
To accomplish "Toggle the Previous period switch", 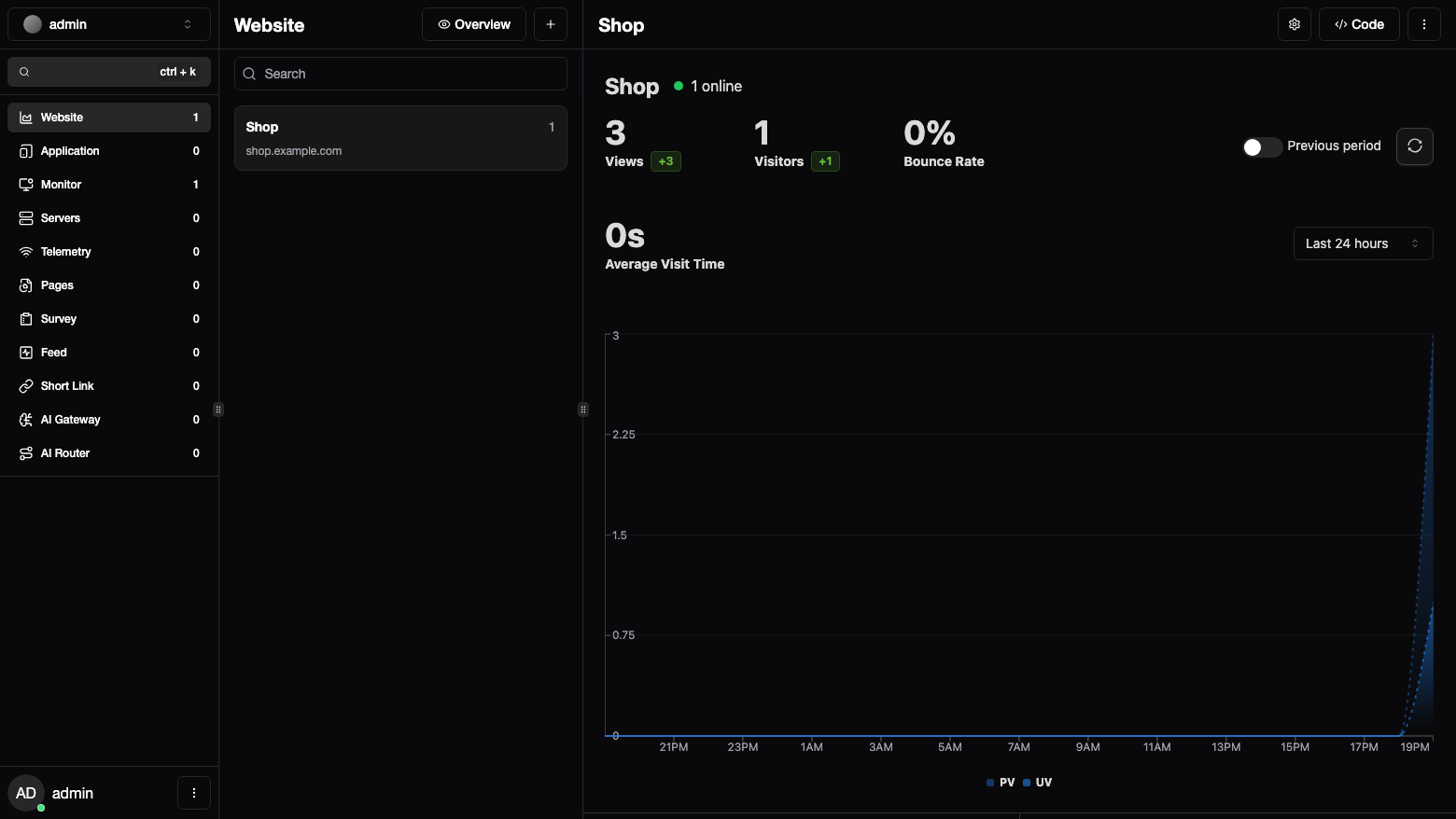I will click(x=1262, y=146).
